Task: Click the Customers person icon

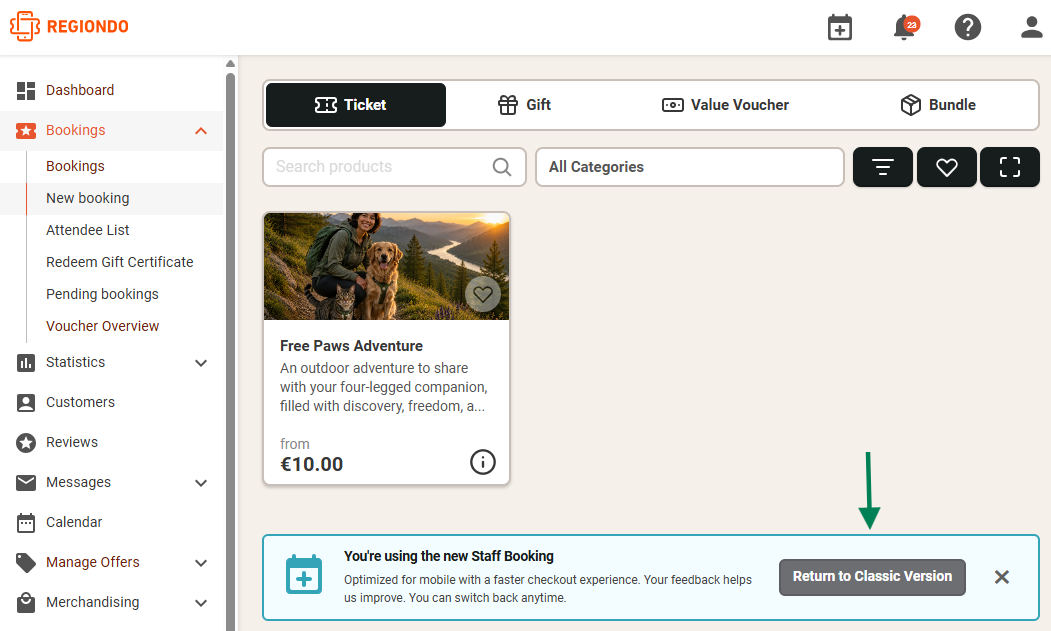Action: click(26, 402)
